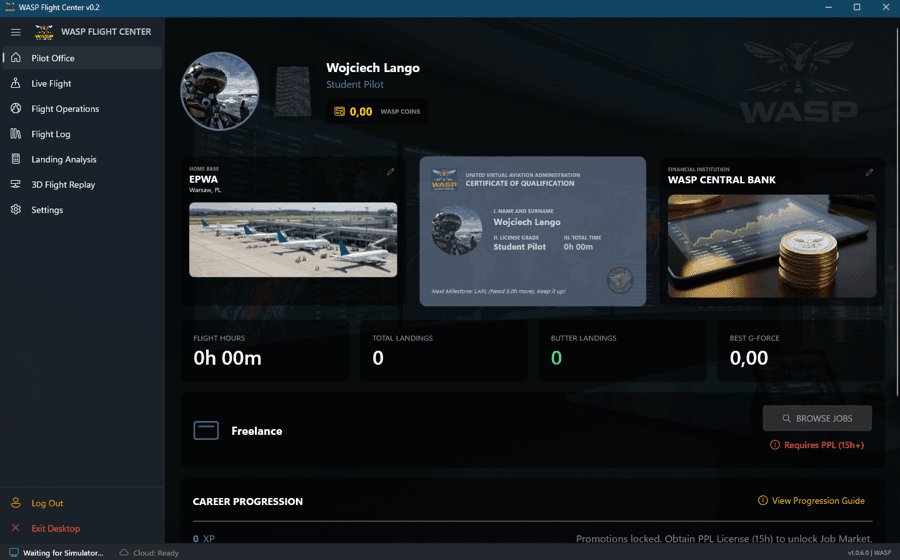Click the Wojciech Lango profile name

(373, 68)
